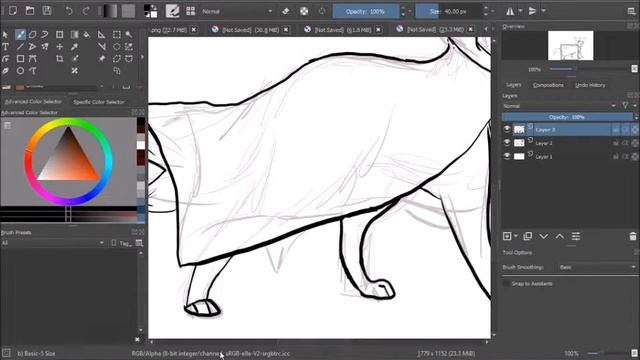Redo the undone action

pos(86,11)
